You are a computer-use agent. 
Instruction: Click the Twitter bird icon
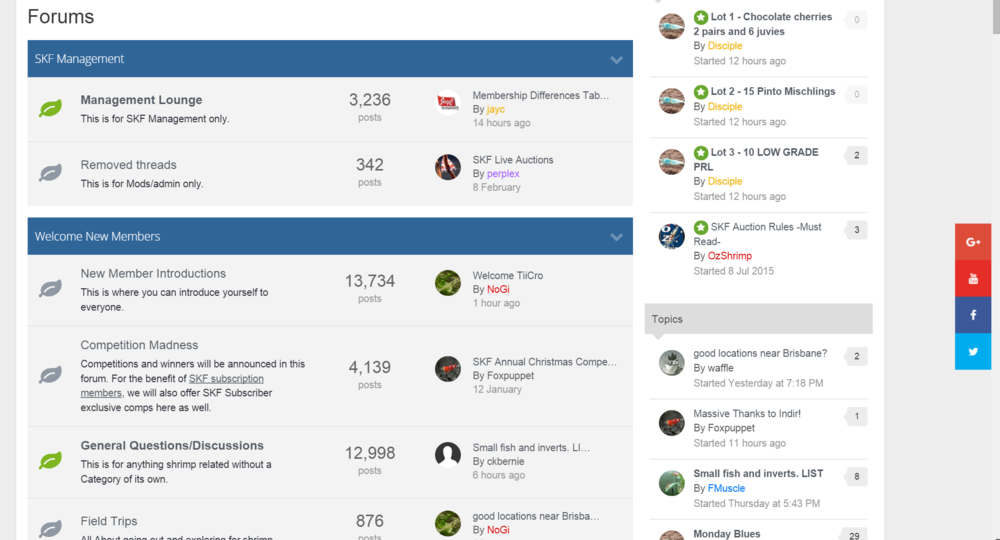973,351
